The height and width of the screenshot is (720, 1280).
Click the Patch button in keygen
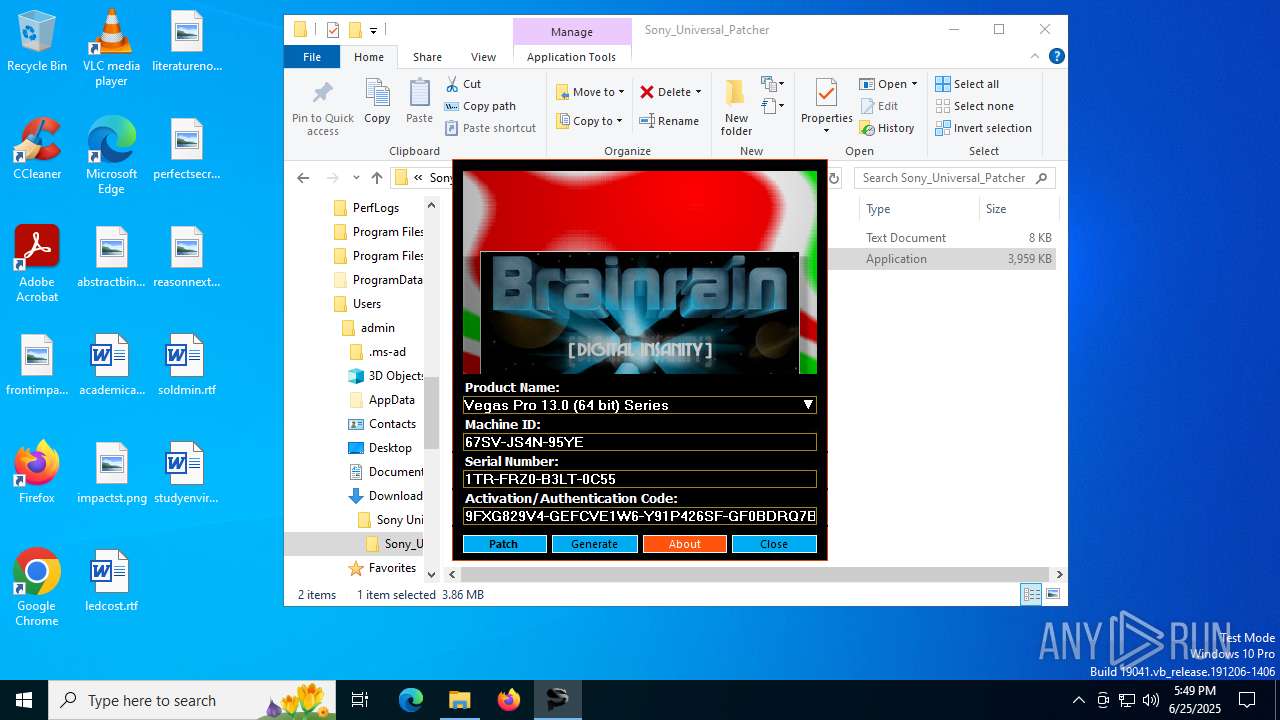(504, 544)
